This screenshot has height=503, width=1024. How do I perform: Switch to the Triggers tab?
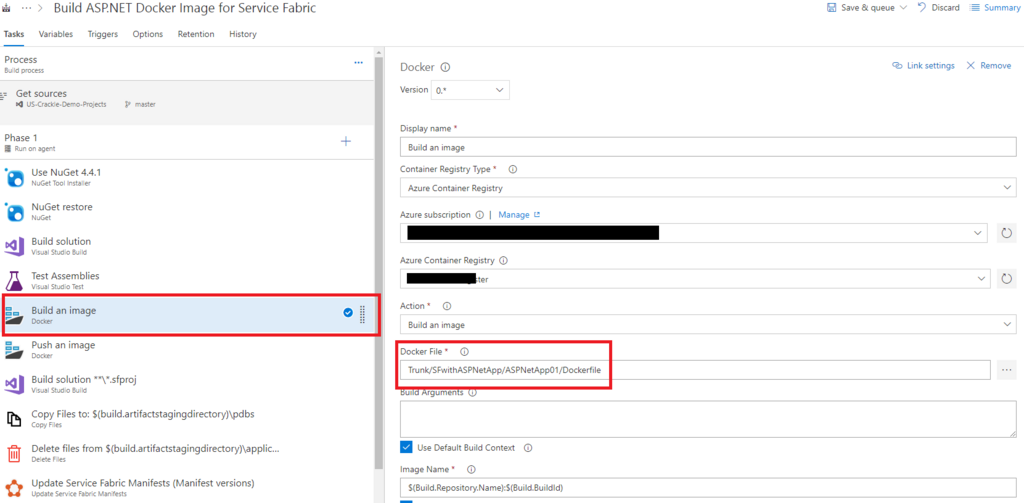pyautogui.click(x=103, y=34)
